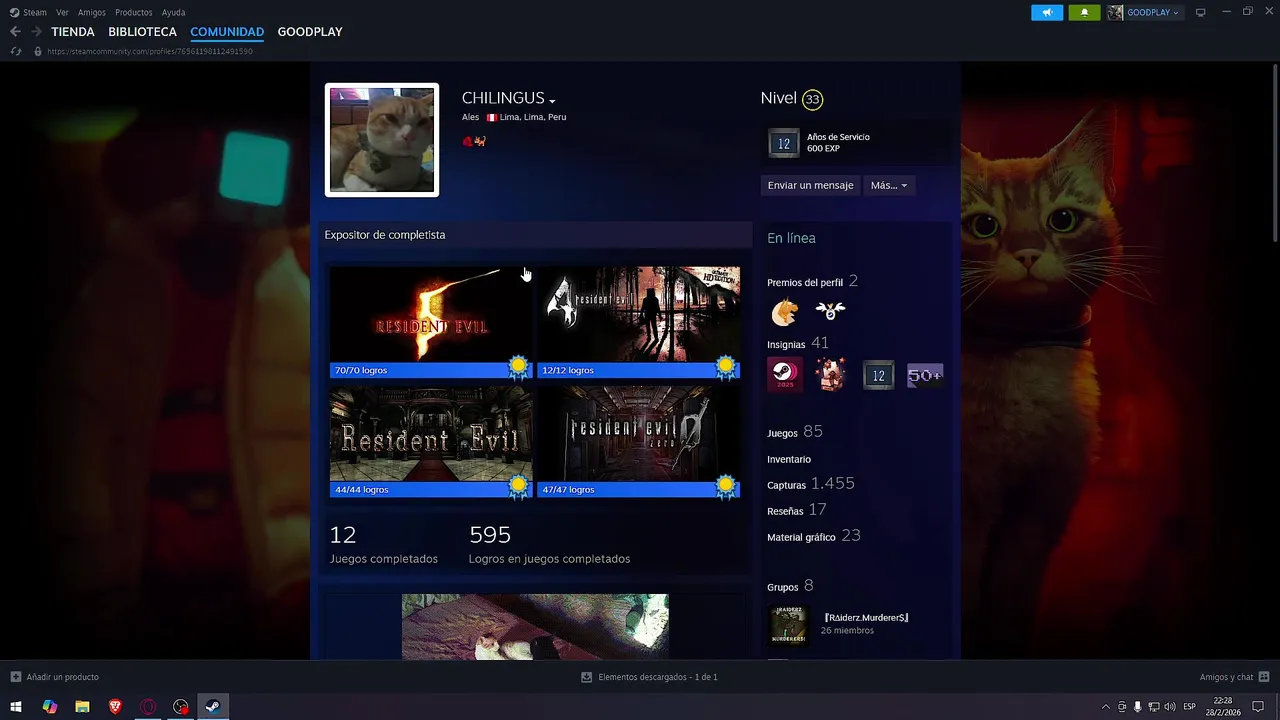
Task: Click Enviar un mensaje button
Action: 811,185
